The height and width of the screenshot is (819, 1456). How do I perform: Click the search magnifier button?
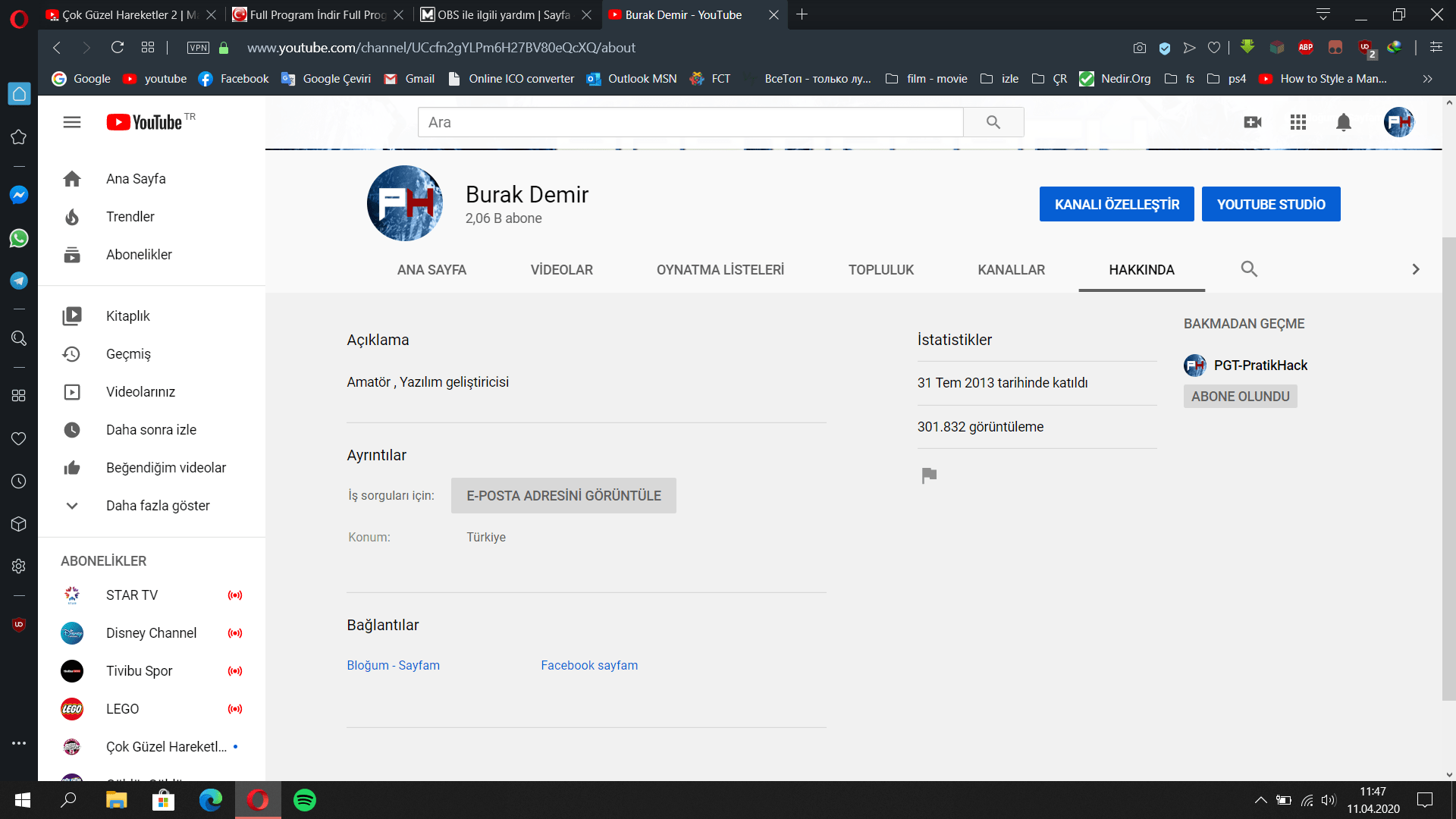click(993, 122)
